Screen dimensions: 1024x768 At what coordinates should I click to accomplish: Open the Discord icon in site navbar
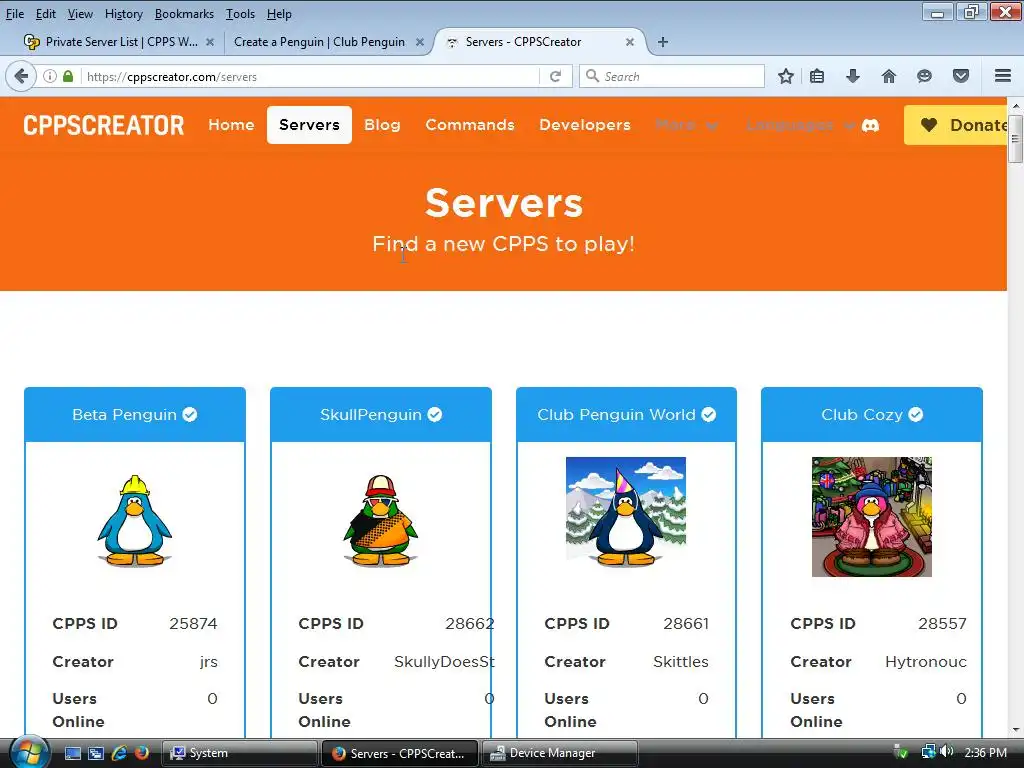(870, 125)
